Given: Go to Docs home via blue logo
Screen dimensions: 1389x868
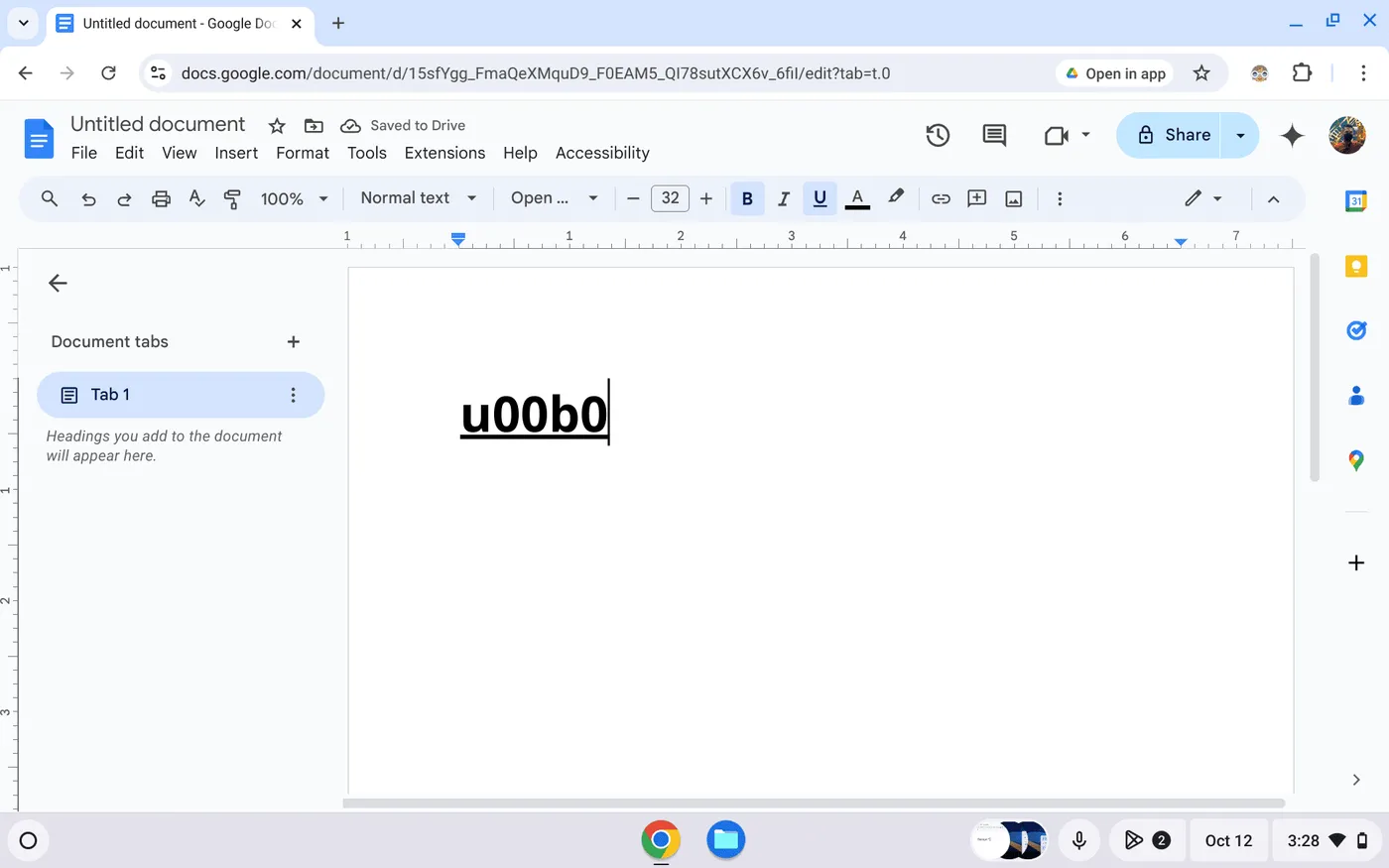Looking at the screenshot, I should click(39, 138).
